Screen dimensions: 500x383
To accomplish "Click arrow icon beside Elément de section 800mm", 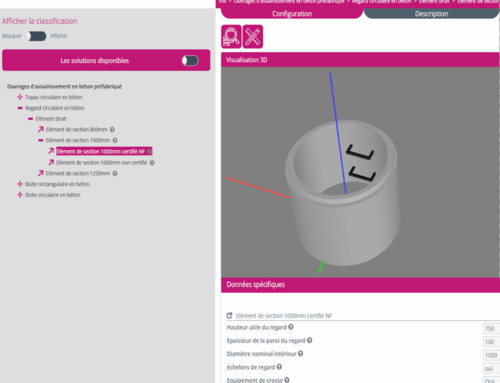I will [41, 129].
